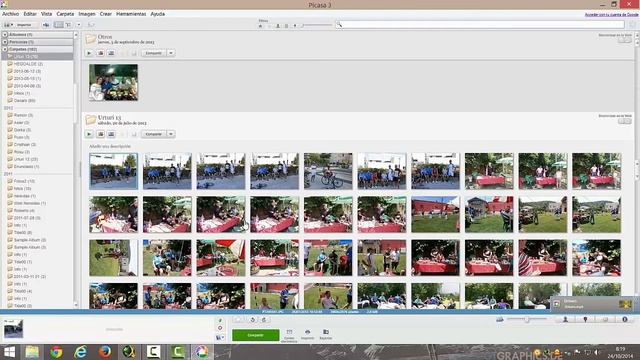Play slideshow for the Urtuti 13 folder
This screenshot has width=640, height=360.
(x=89, y=134)
